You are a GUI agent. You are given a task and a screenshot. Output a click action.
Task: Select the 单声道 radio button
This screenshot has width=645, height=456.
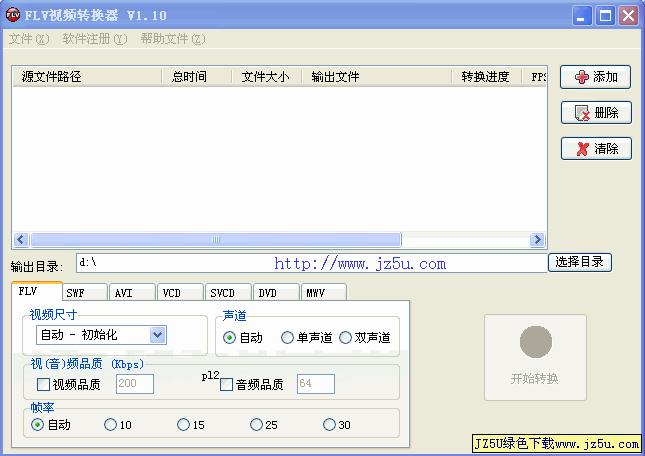pyautogui.click(x=287, y=338)
